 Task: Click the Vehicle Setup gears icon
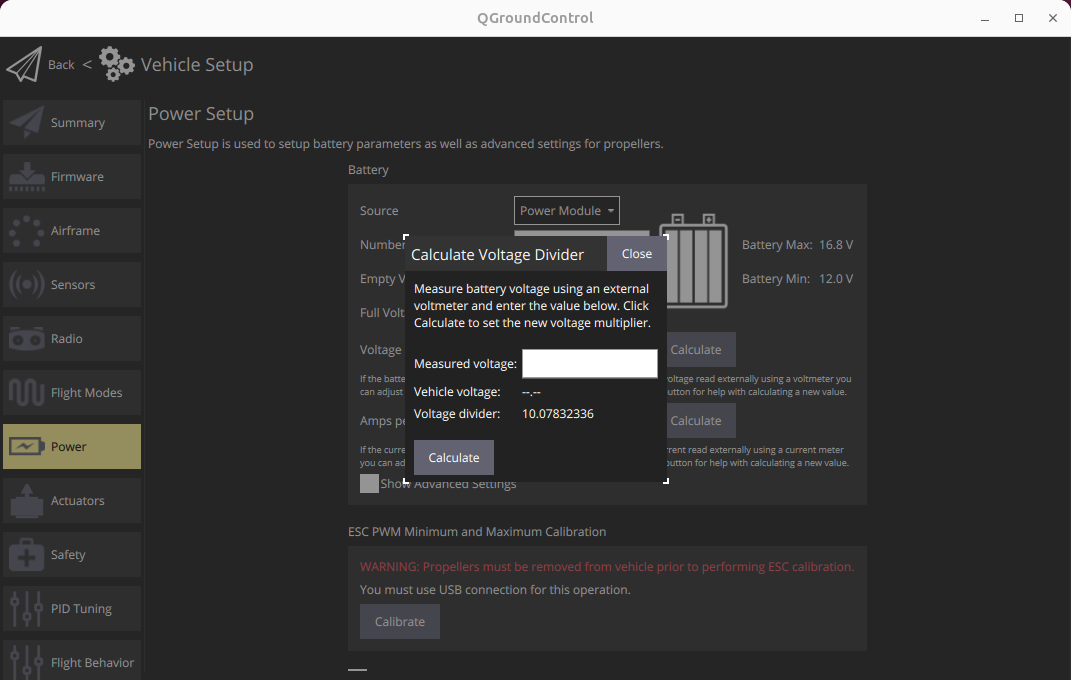coord(117,64)
